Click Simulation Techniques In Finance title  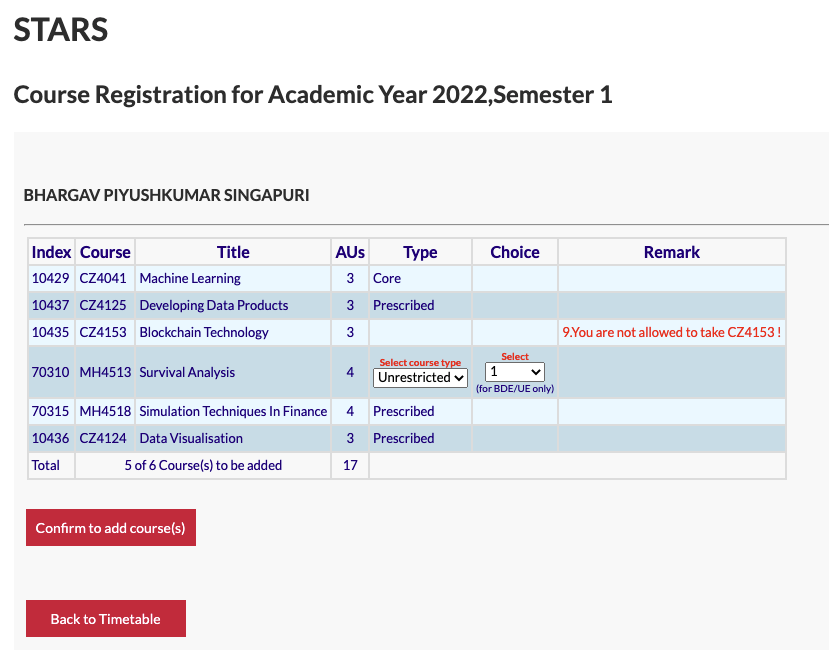233,411
